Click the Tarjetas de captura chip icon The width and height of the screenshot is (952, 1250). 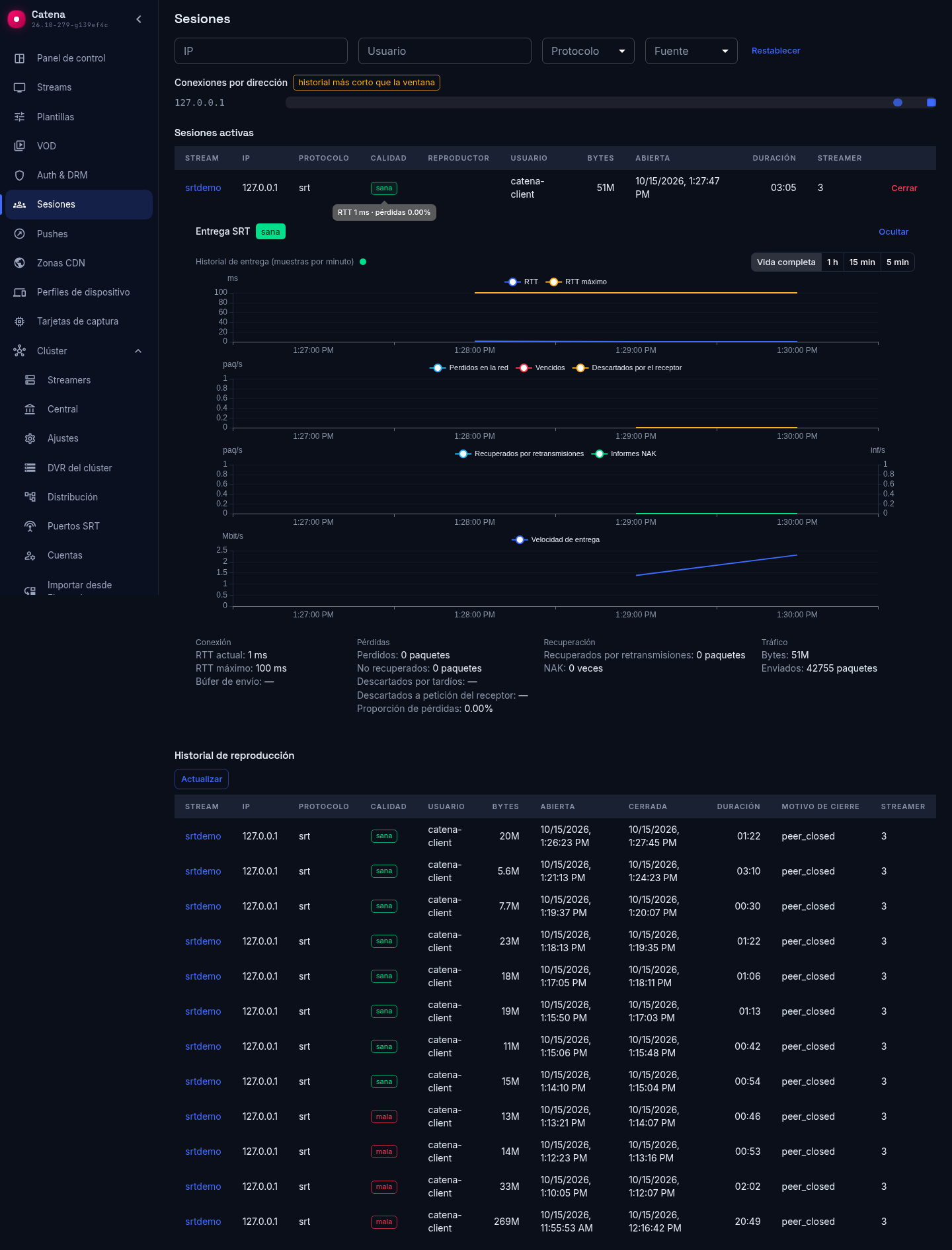(x=20, y=321)
